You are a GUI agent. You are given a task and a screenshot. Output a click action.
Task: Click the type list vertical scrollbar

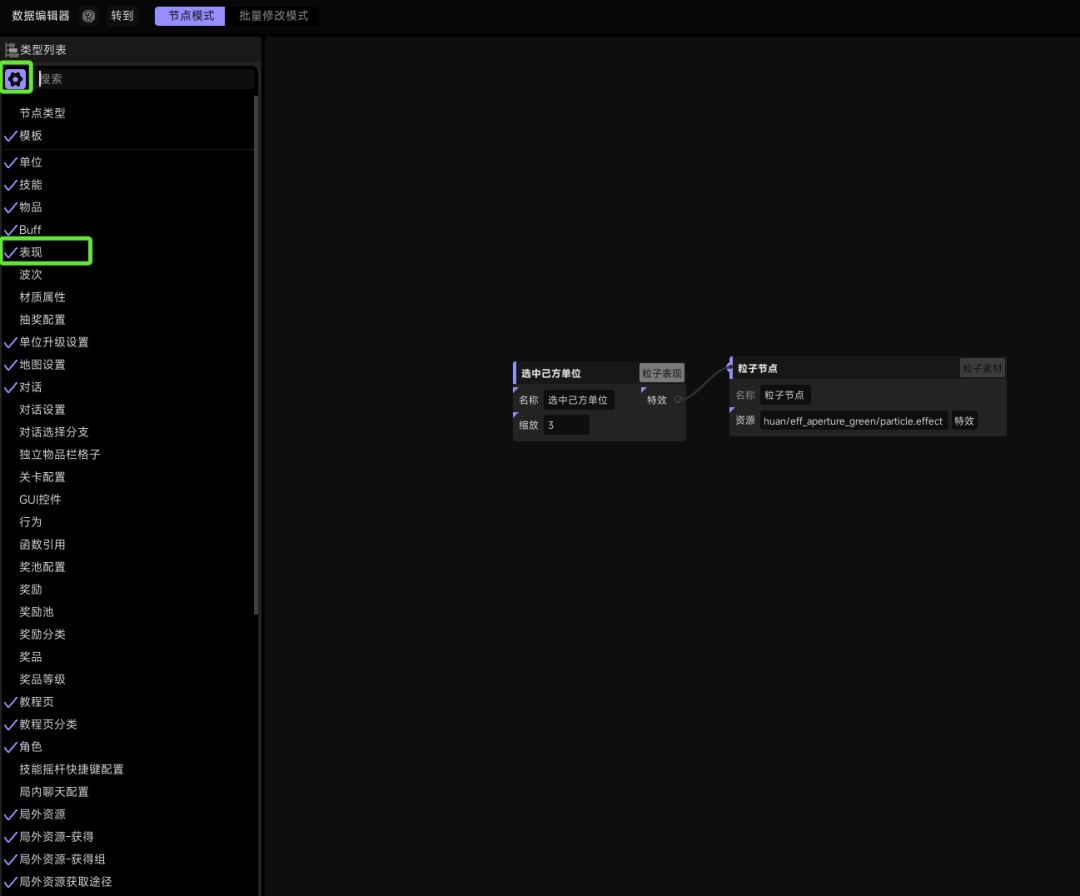click(x=256, y=355)
